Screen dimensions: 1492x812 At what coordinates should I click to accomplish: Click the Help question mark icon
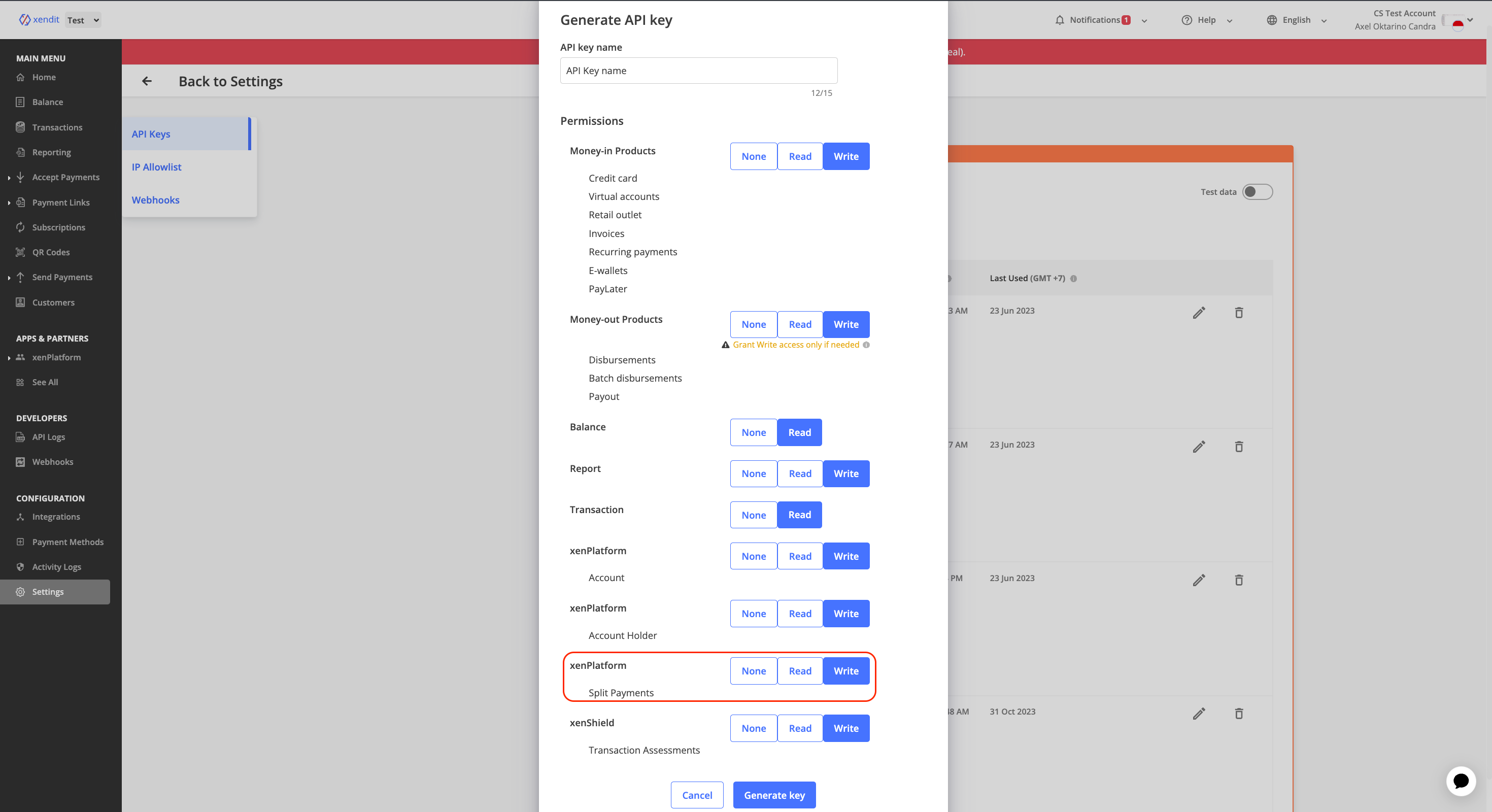[1186, 20]
